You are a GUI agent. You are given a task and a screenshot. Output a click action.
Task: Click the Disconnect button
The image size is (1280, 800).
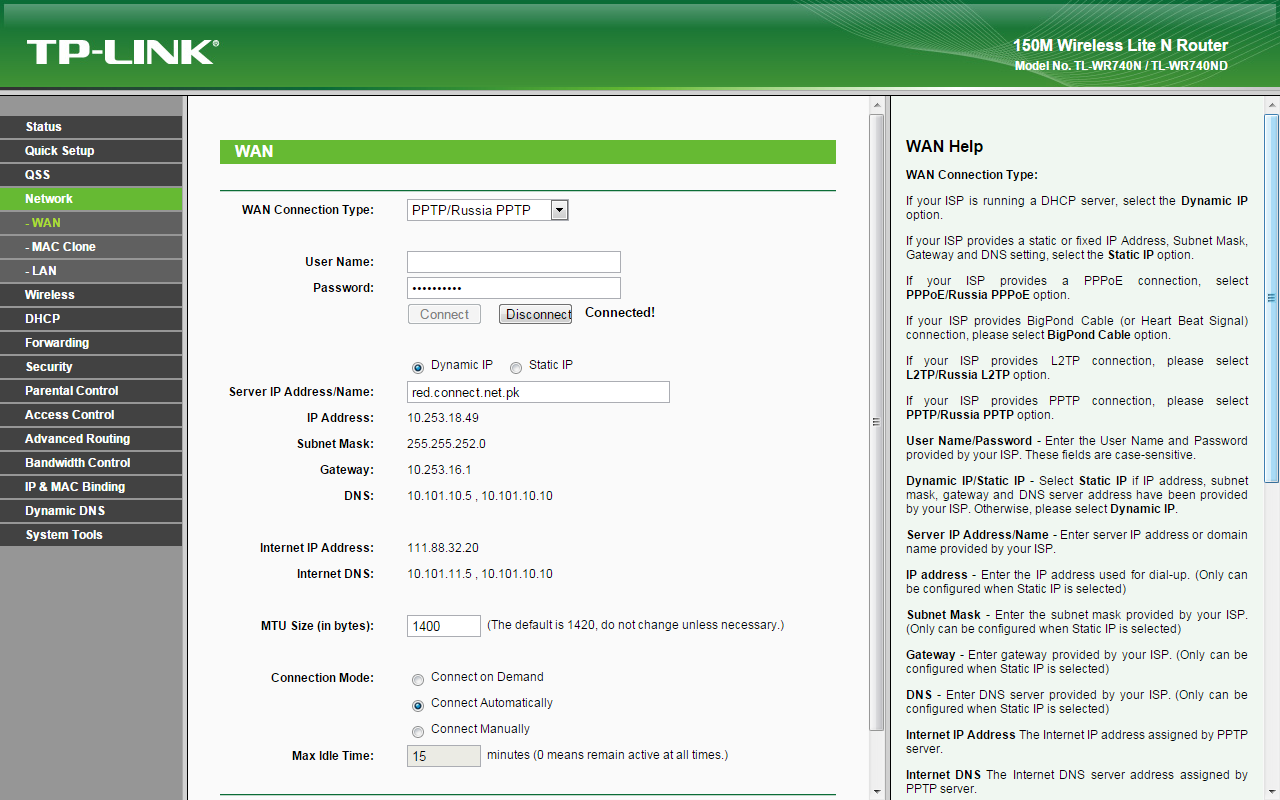click(x=535, y=313)
